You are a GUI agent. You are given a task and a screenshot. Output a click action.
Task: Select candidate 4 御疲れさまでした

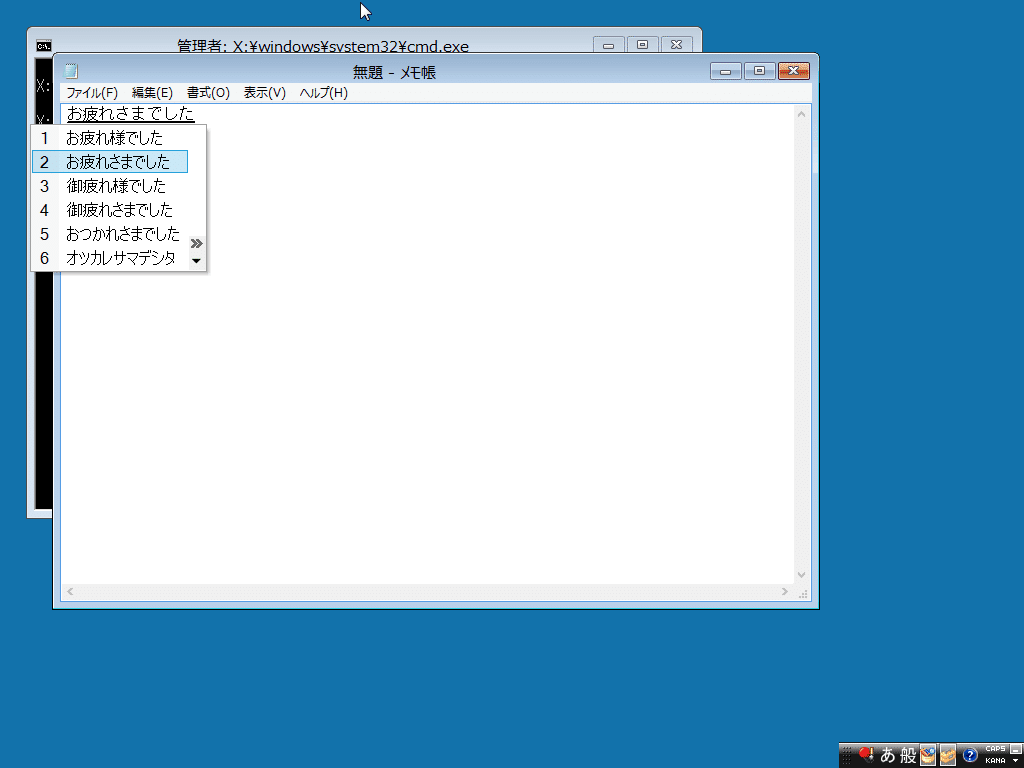click(110, 210)
